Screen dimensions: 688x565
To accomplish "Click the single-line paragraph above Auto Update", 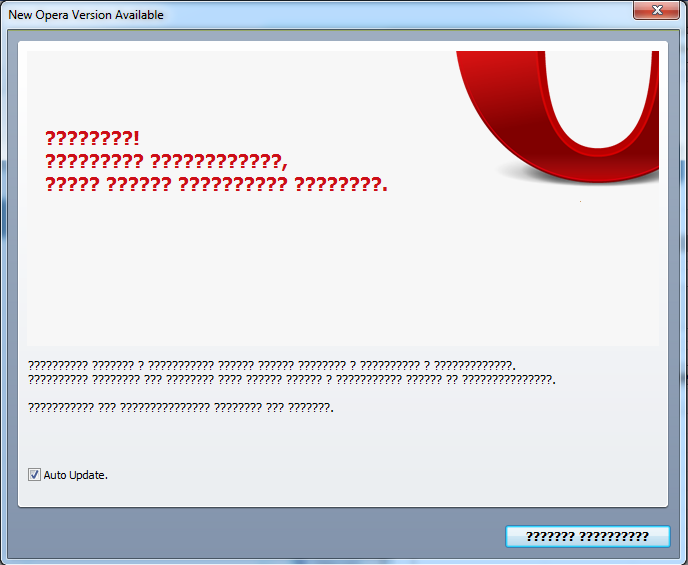I will tap(181, 408).
